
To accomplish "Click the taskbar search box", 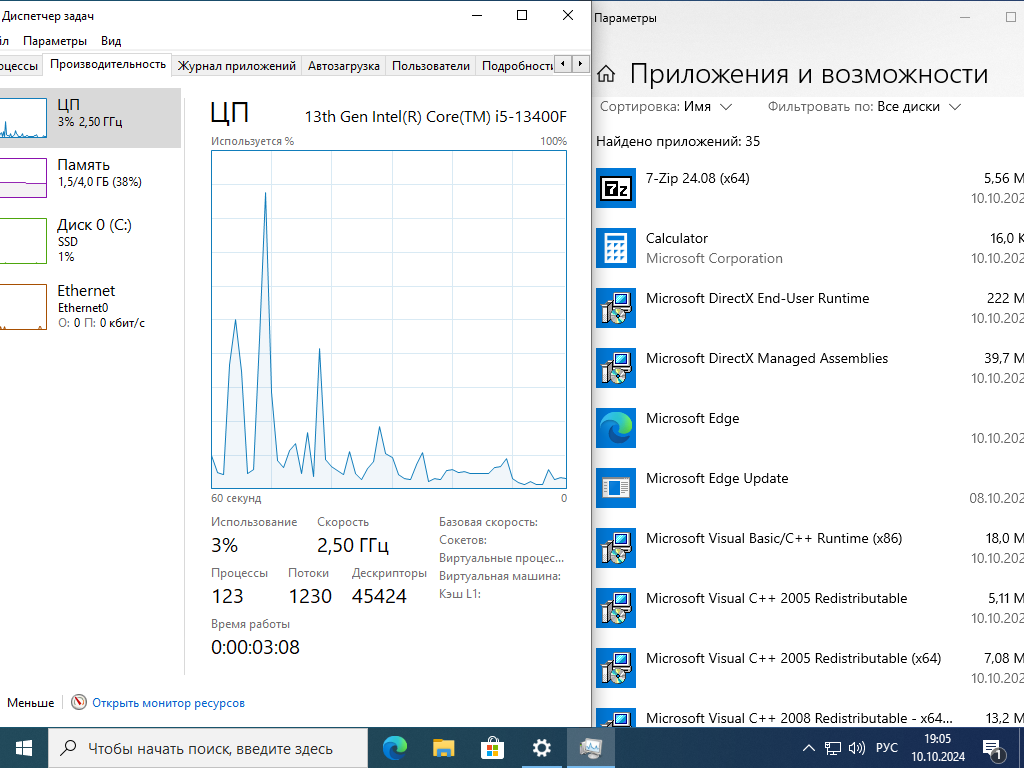I will point(208,748).
